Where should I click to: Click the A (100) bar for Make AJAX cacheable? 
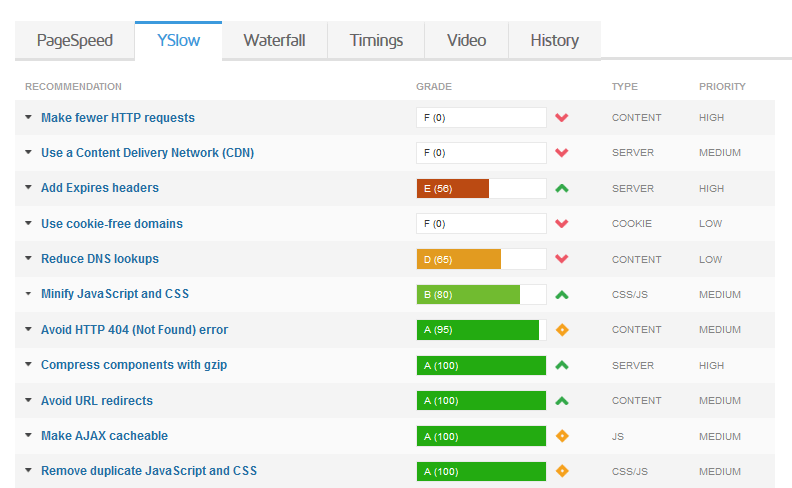coord(481,436)
